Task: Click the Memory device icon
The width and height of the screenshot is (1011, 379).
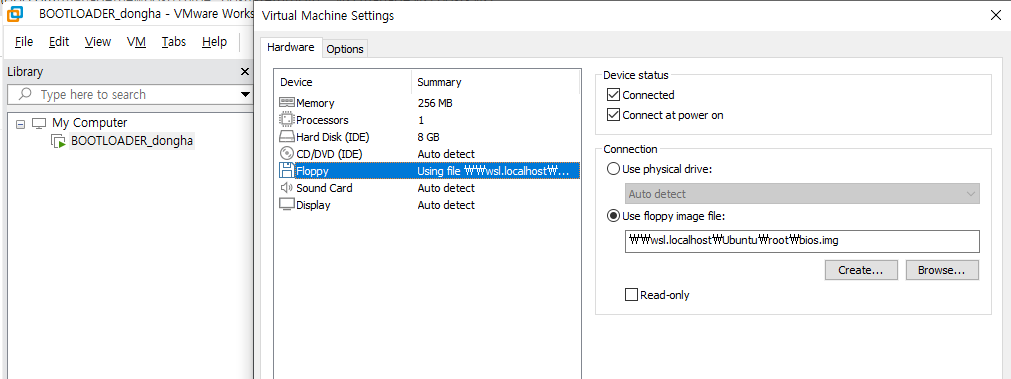Action: point(287,103)
